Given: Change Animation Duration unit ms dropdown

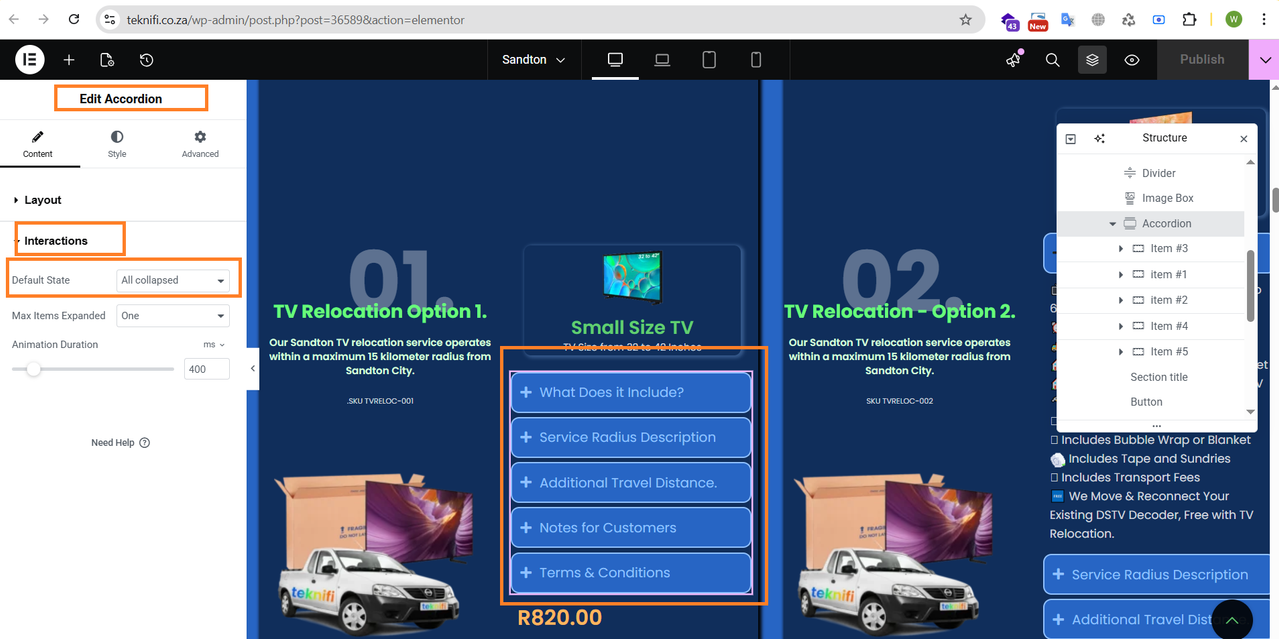Looking at the screenshot, I should [214, 344].
